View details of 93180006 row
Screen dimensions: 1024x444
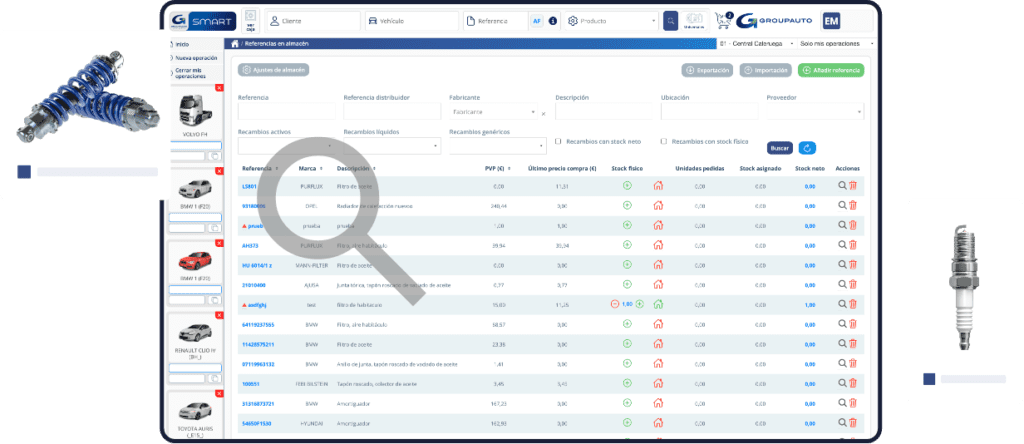tap(842, 205)
